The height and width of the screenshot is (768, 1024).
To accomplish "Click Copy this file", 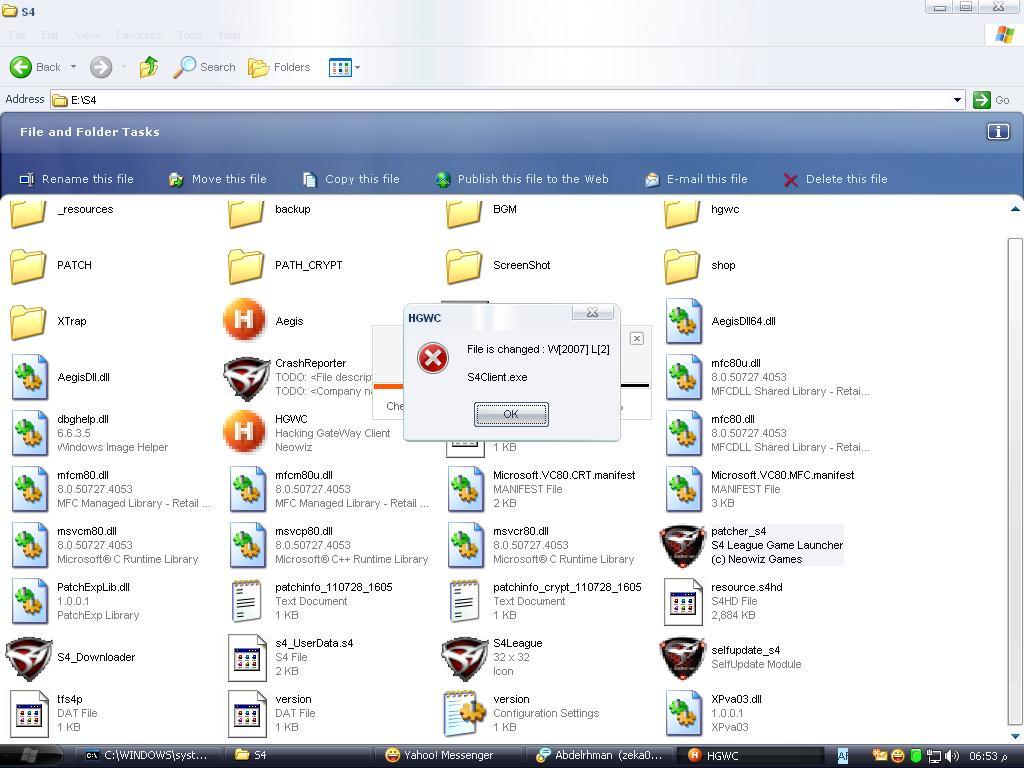I will (351, 179).
